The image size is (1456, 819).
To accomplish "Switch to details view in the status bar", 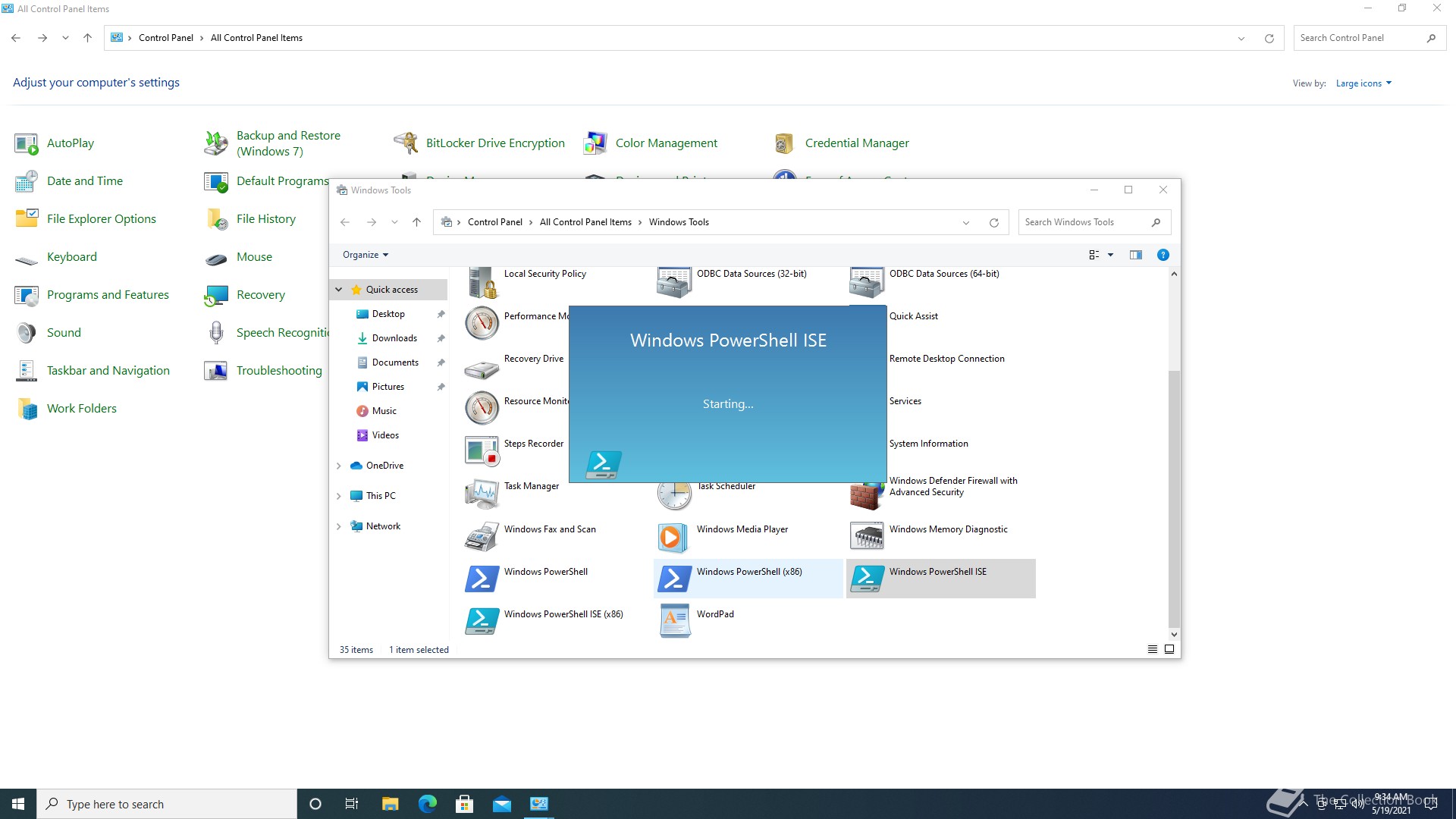I will [x=1153, y=649].
